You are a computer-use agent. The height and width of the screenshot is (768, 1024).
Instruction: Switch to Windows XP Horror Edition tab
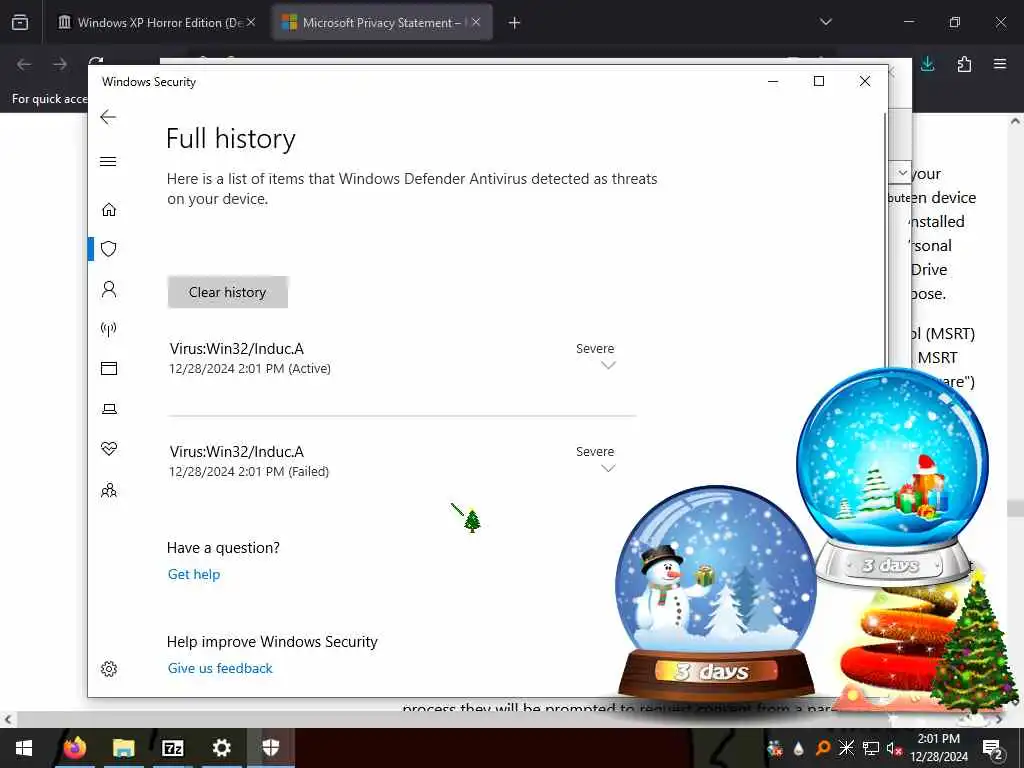[157, 22]
